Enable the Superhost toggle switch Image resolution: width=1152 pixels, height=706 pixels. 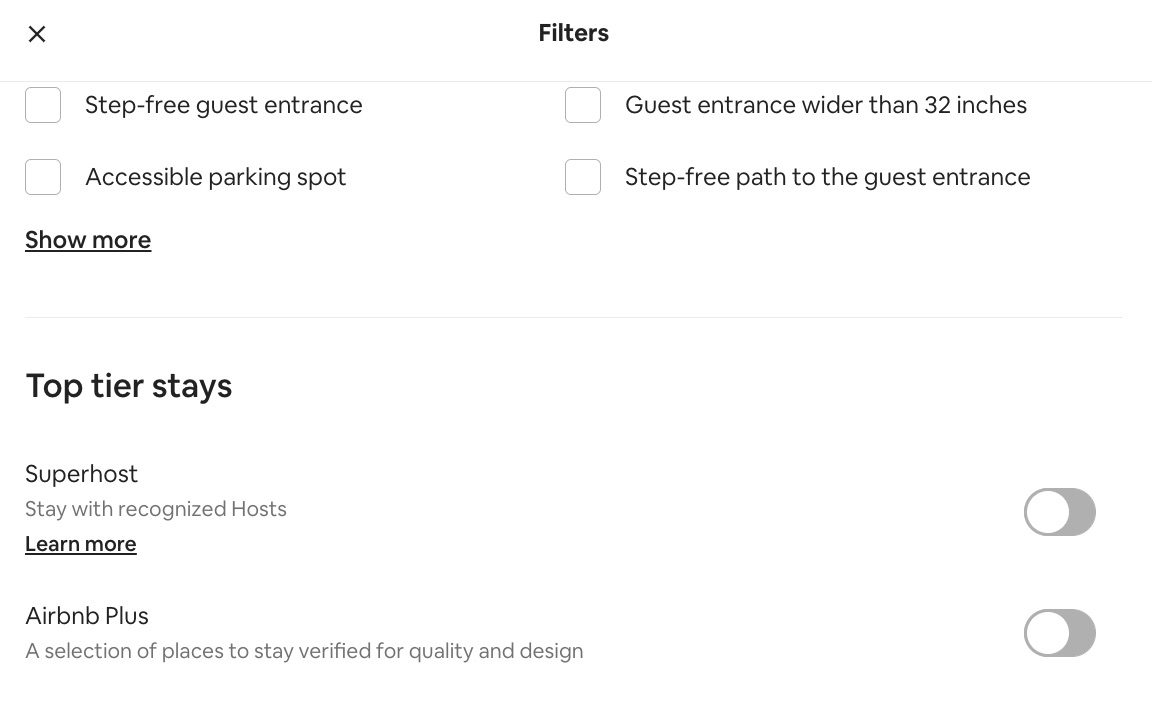(x=1059, y=512)
